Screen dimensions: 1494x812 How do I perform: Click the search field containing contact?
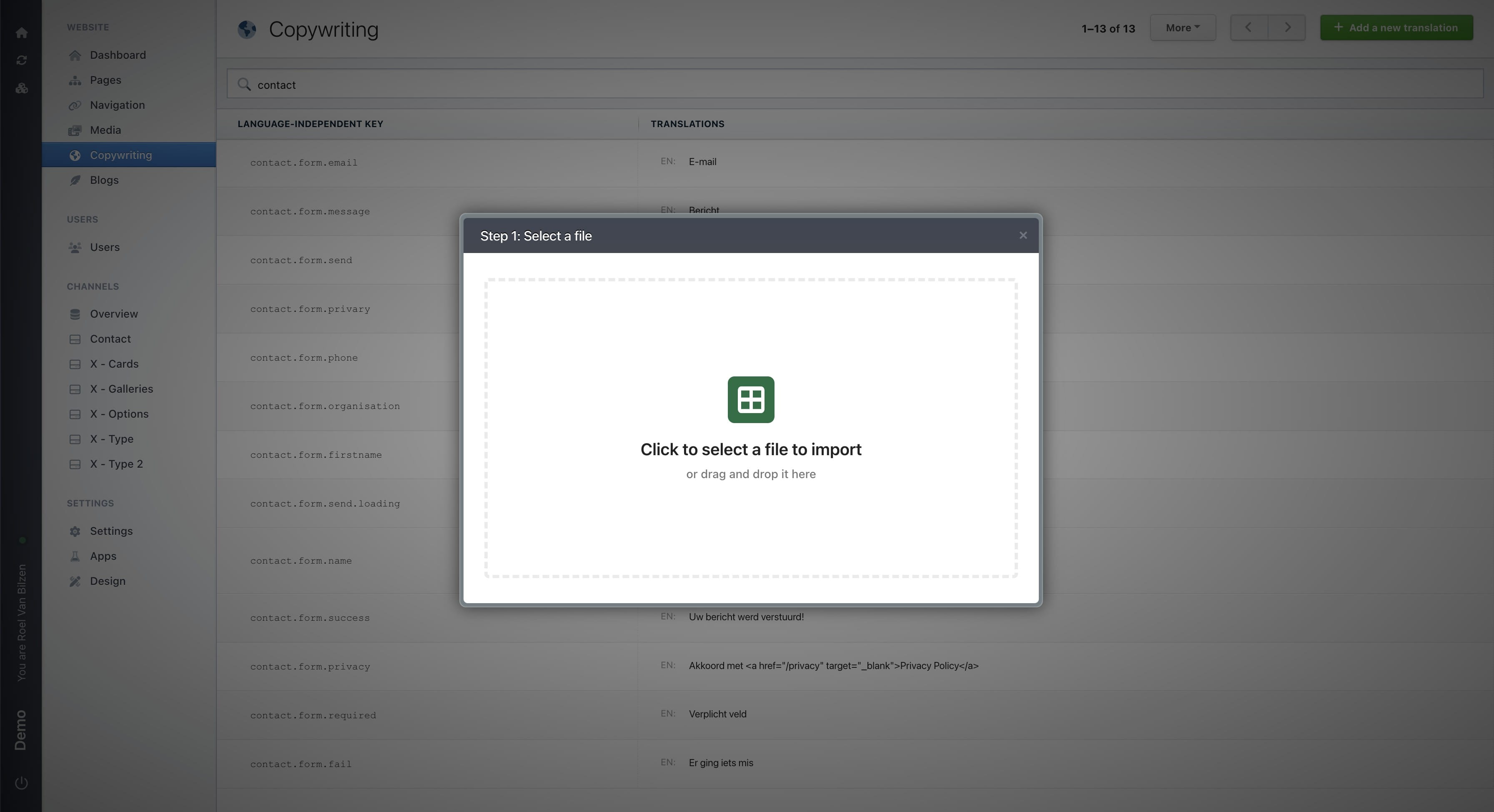580,85
